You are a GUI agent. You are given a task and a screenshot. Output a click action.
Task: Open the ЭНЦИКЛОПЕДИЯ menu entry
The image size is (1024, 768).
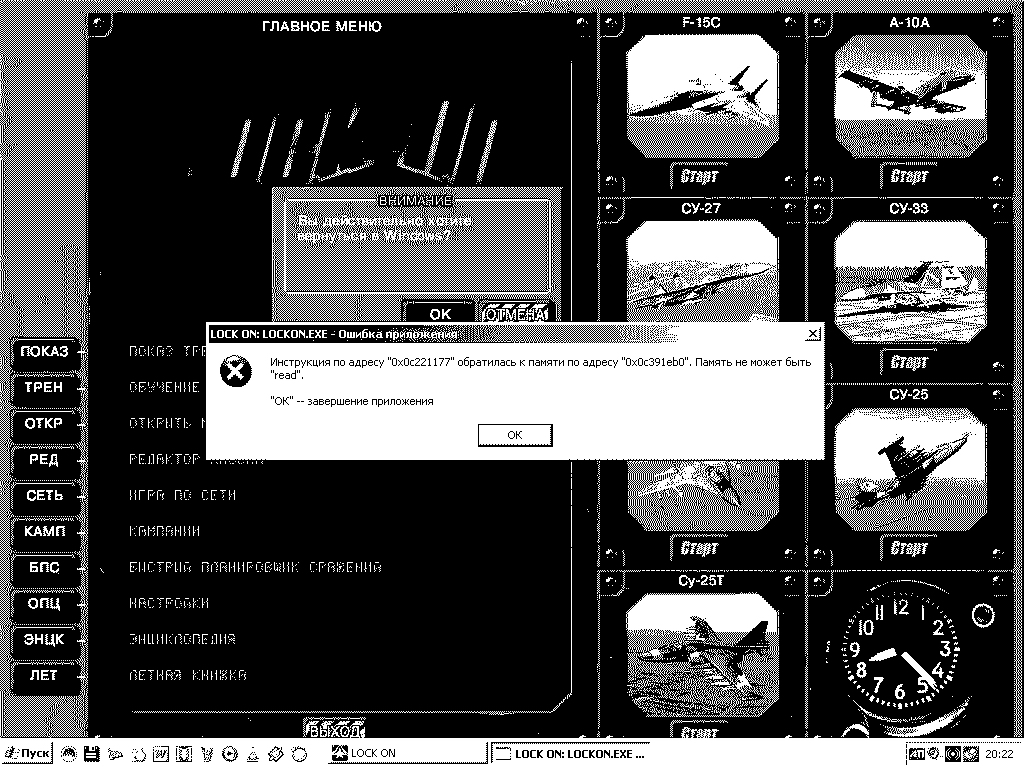click(182, 639)
